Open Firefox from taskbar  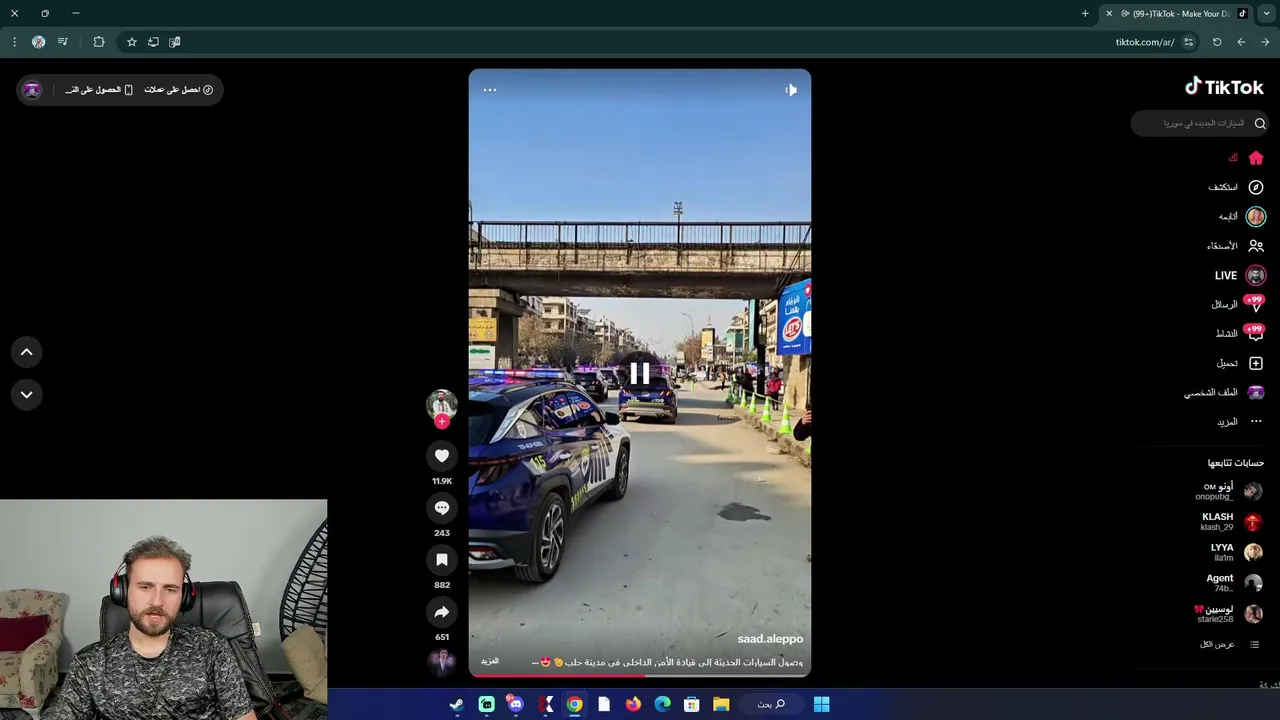(633, 704)
